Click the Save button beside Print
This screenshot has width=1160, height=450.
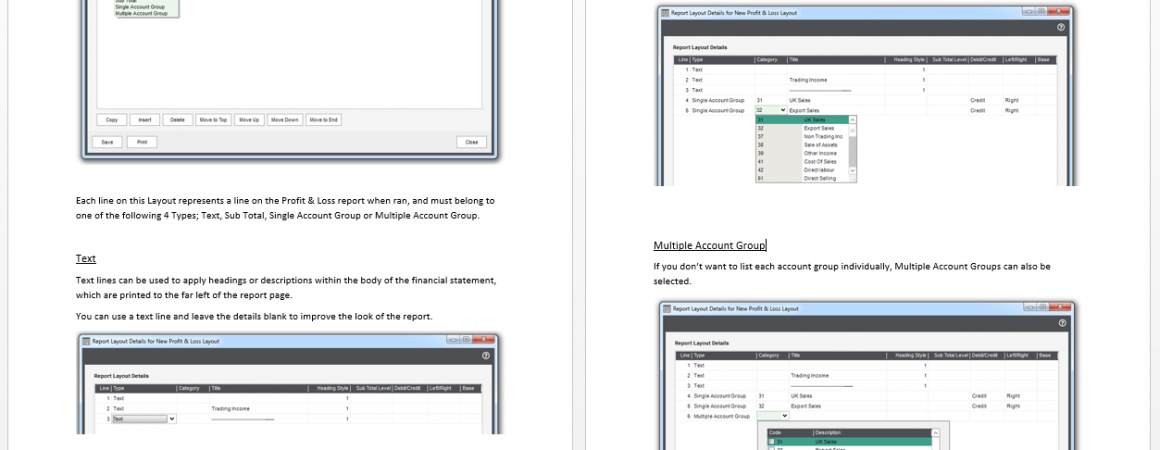107,142
